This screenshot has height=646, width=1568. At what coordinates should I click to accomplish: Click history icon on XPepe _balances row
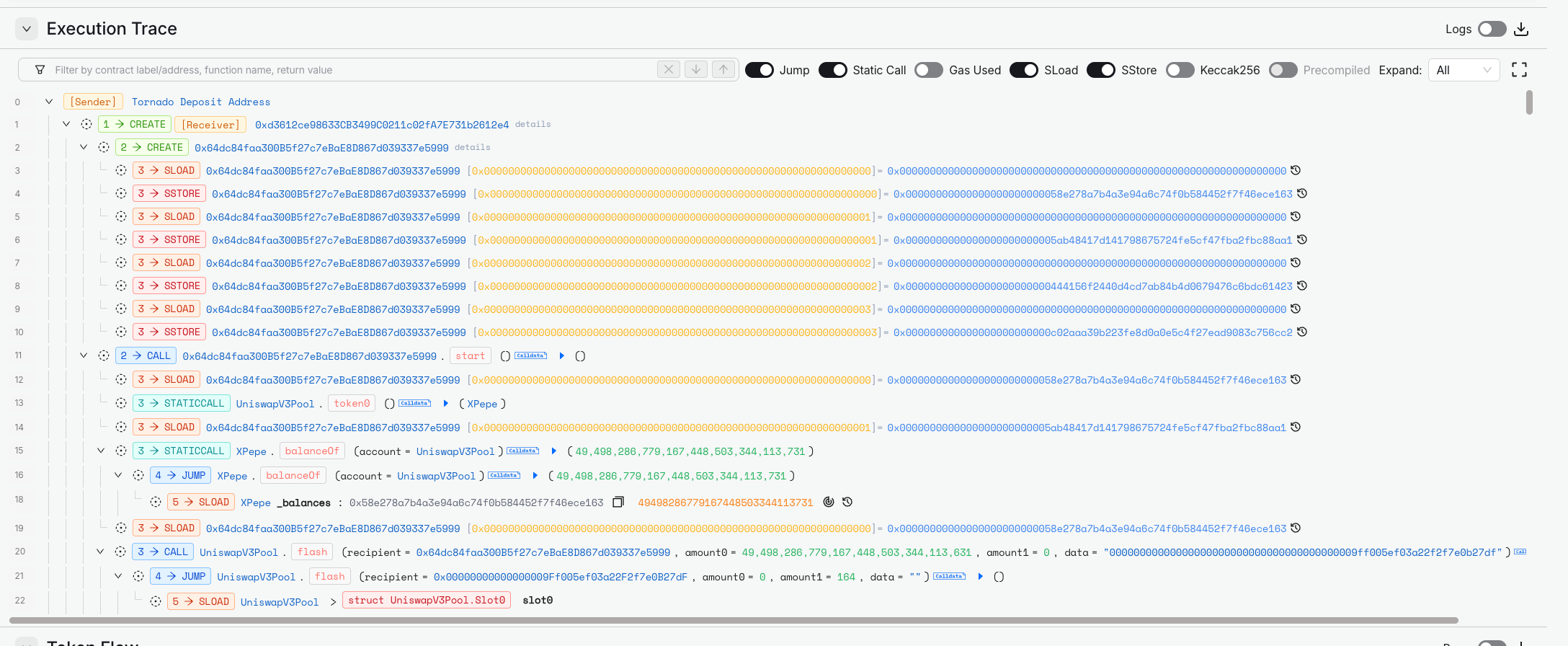click(x=847, y=503)
